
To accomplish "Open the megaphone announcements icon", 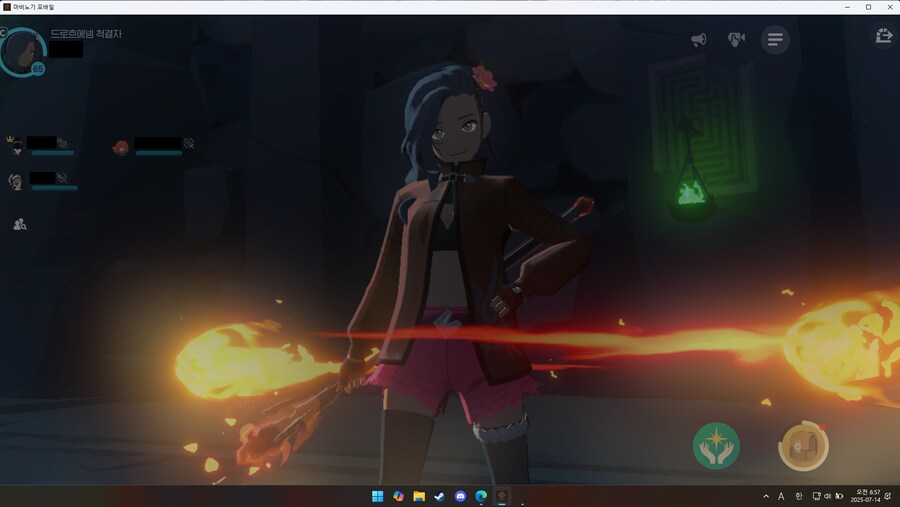I will [x=699, y=40].
